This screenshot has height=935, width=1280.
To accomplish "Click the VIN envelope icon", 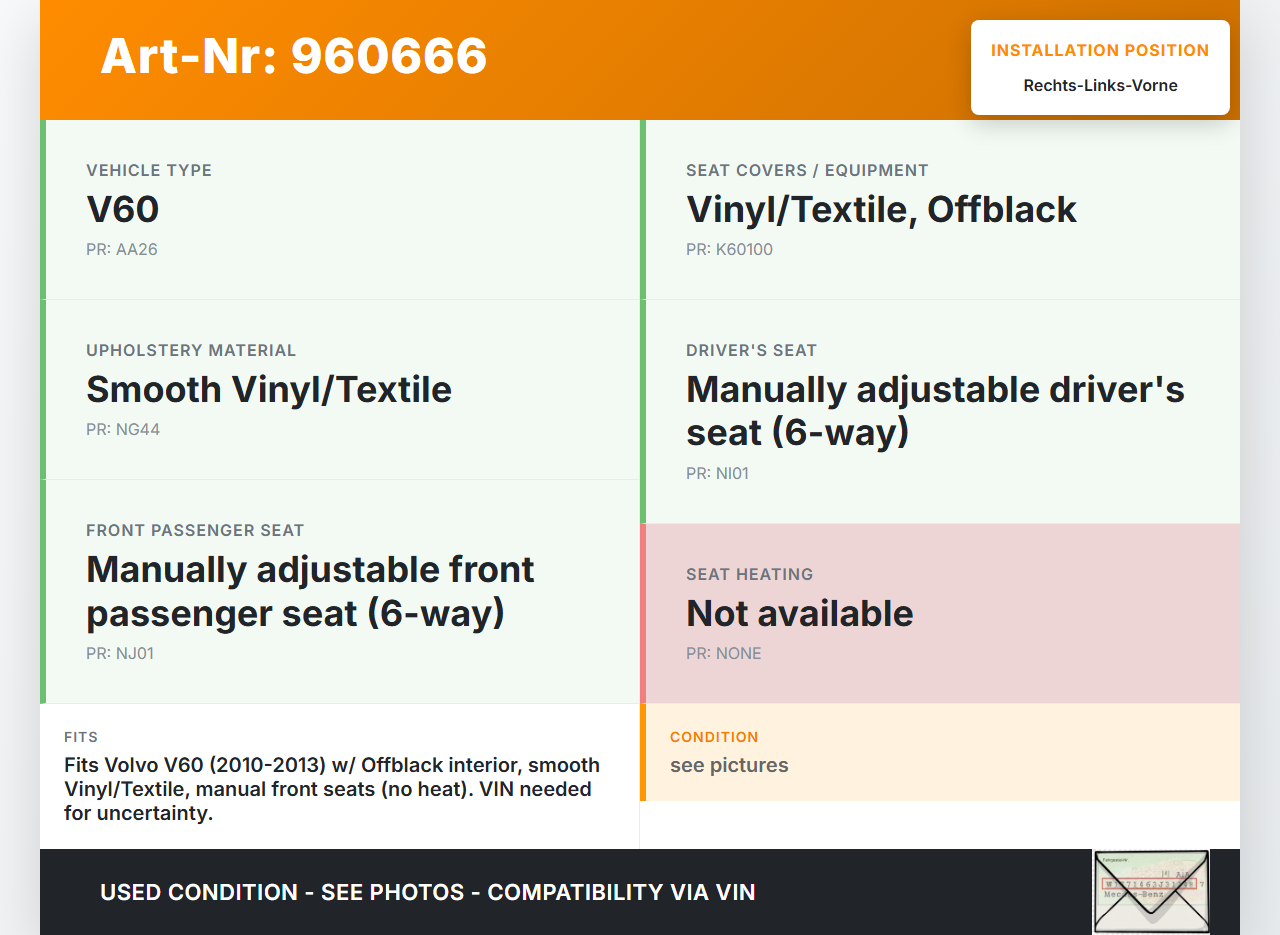I will [x=1151, y=891].
